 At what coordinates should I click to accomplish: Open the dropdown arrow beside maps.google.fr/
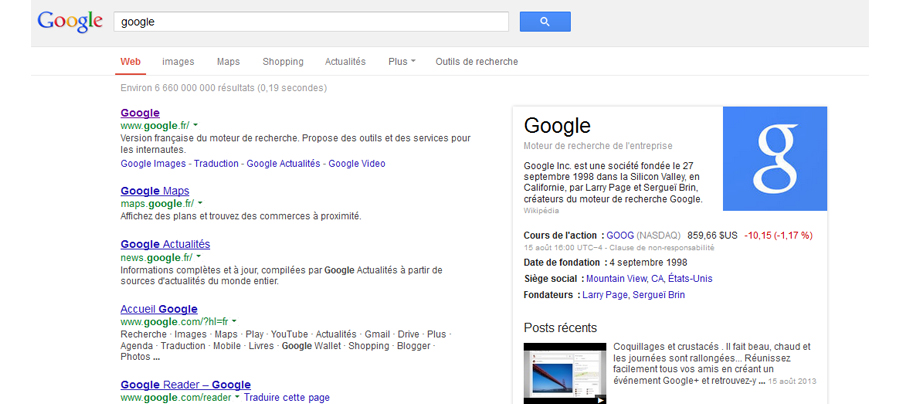200,203
